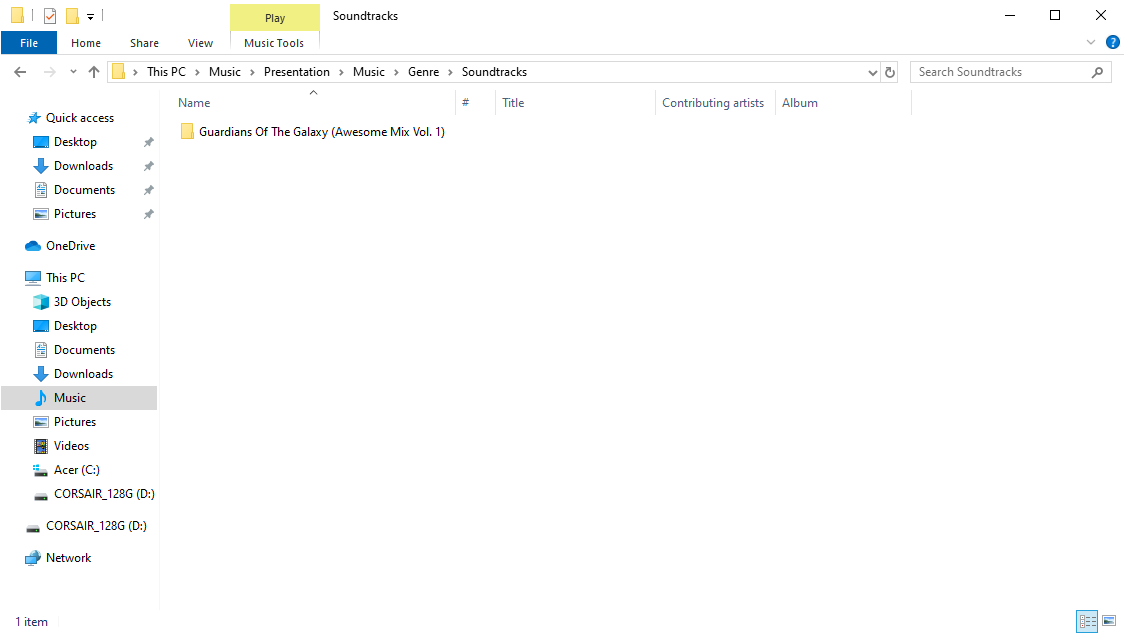Sort by the Name column header
1125x634 pixels.
pos(314,103)
